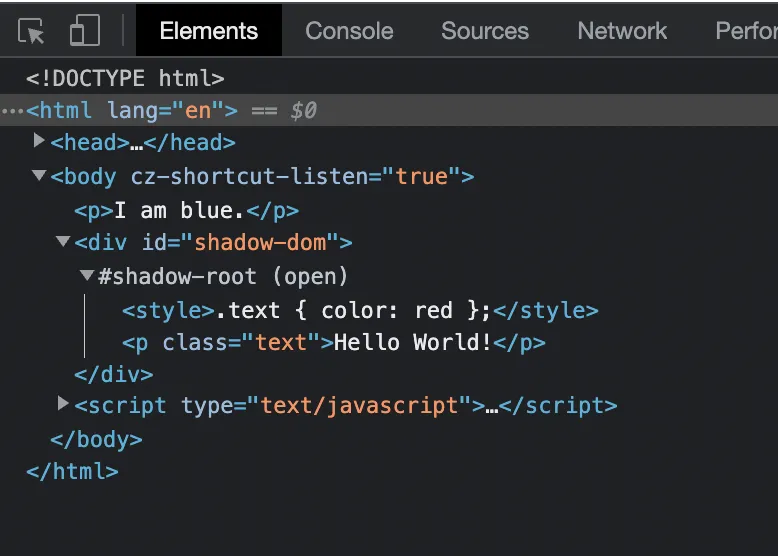Click the "en" lang attribute value
Screen dimensions: 778x556
tap(198, 111)
